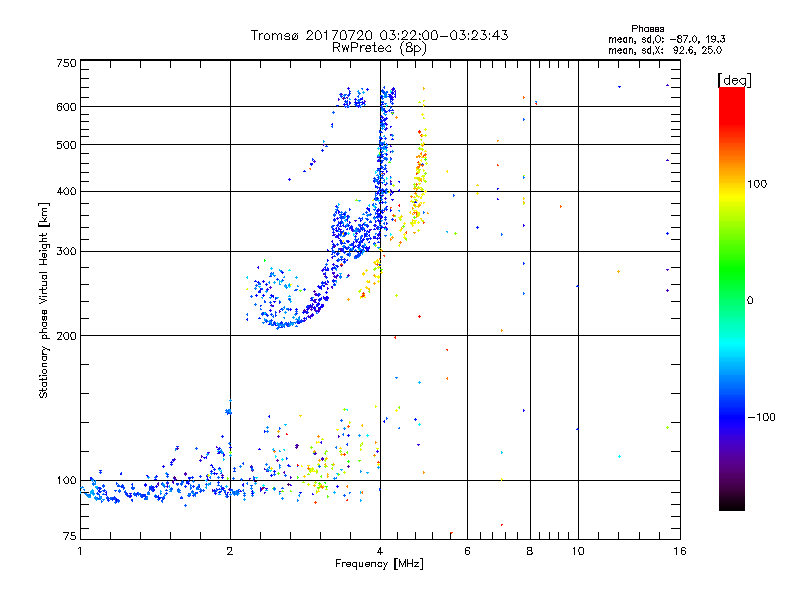
Task: Click the 'RwPretec (8p)' subtitle
Action: [379, 48]
